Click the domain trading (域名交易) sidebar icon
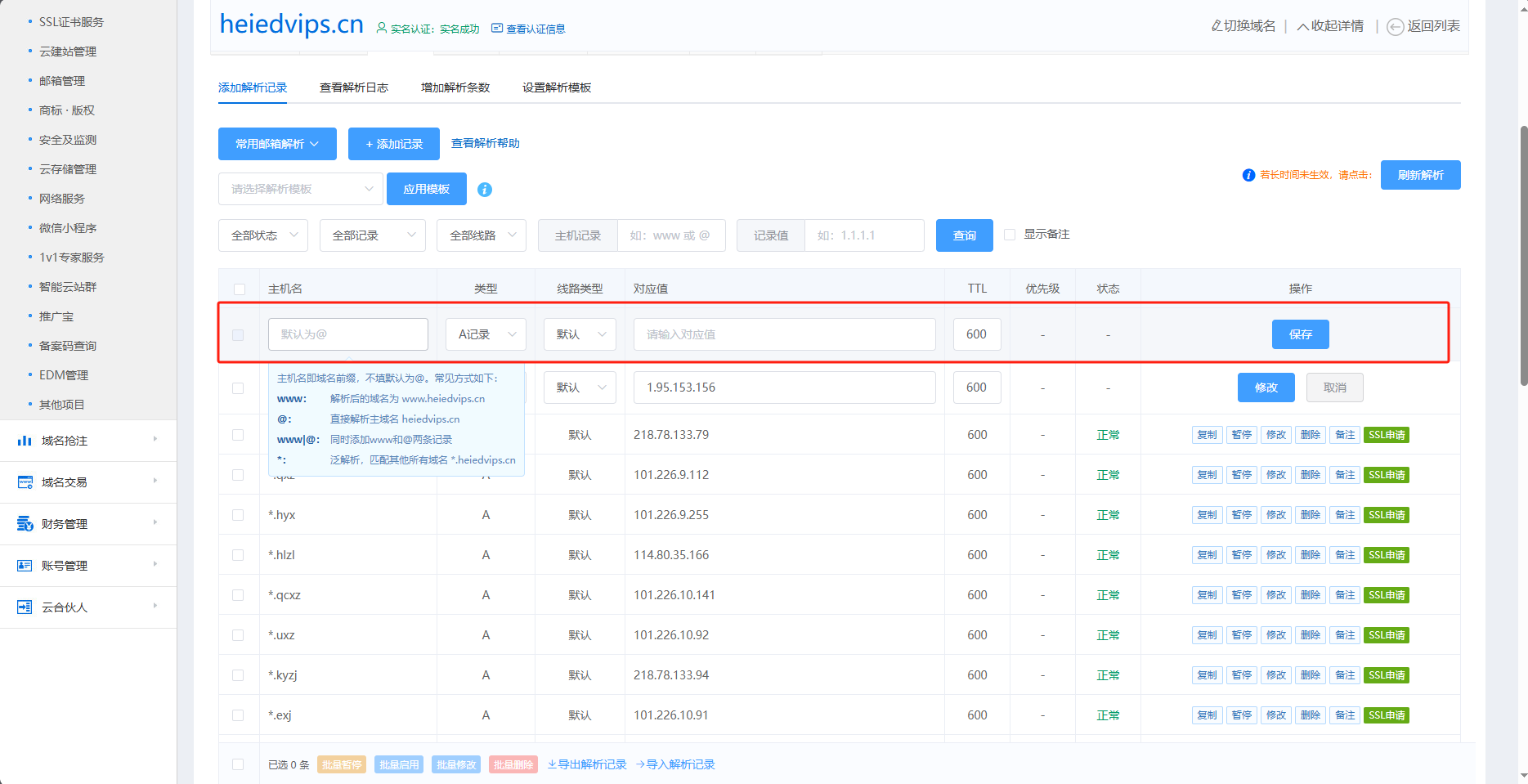1528x784 pixels. pyautogui.click(x=25, y=482)
